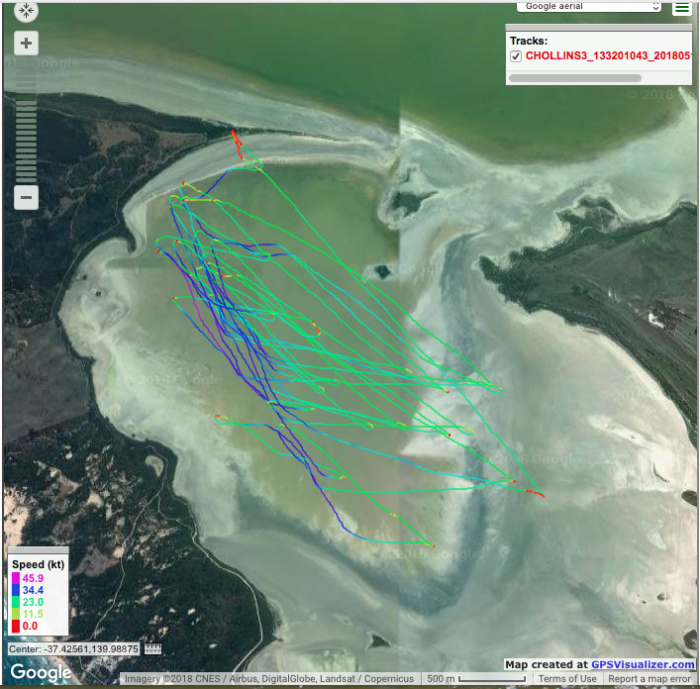The height and width of the screenshot is (689, 700).
Task: Select the highlighted zoom level bar
Action: 27,96
